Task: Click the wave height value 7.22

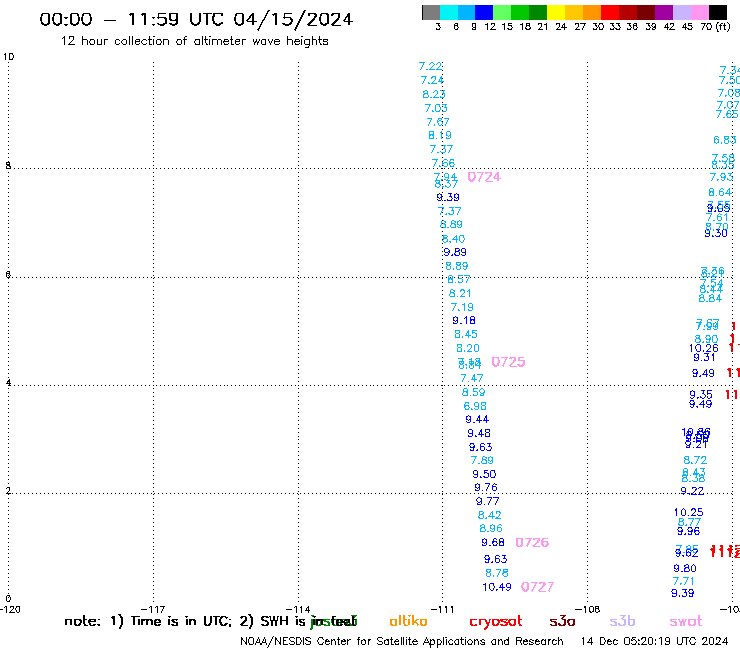Action: point(430,67)
